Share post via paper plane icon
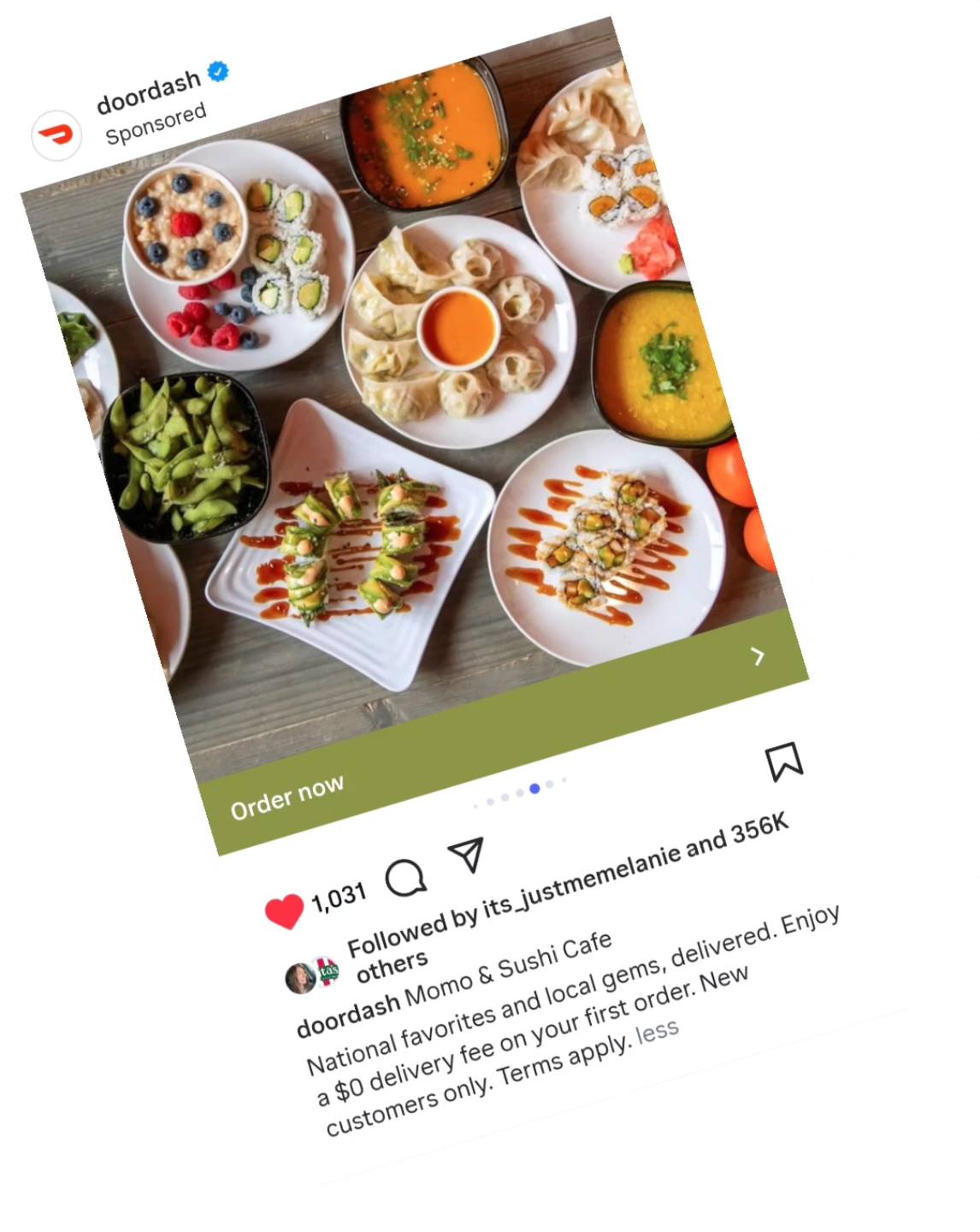Screen dimensions: 980x1232 [x=466, y=853]
